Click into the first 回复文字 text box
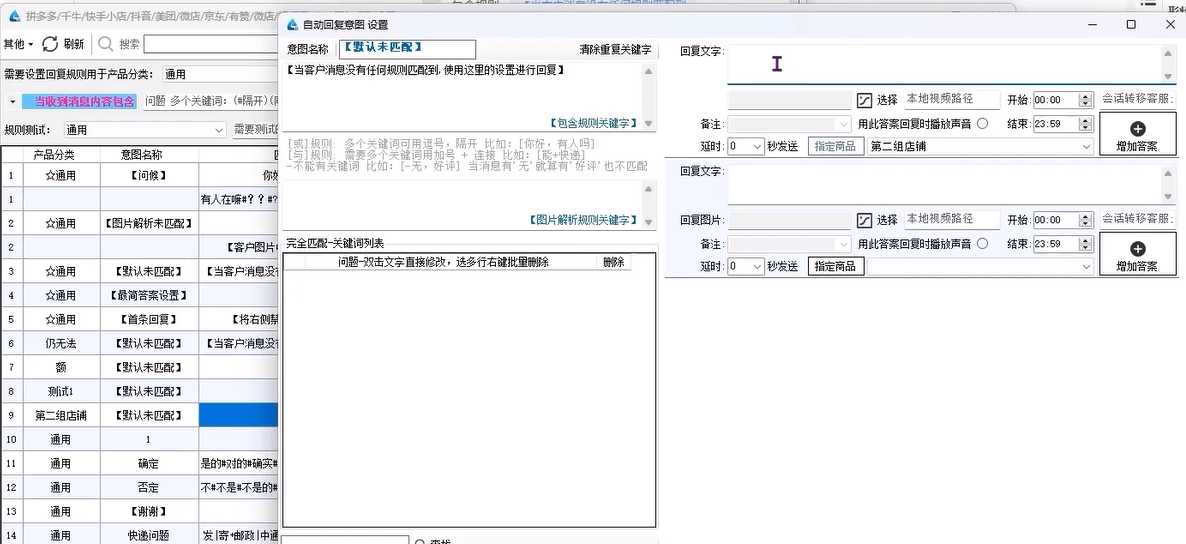The image size is (1186, 544). point(943,63)
